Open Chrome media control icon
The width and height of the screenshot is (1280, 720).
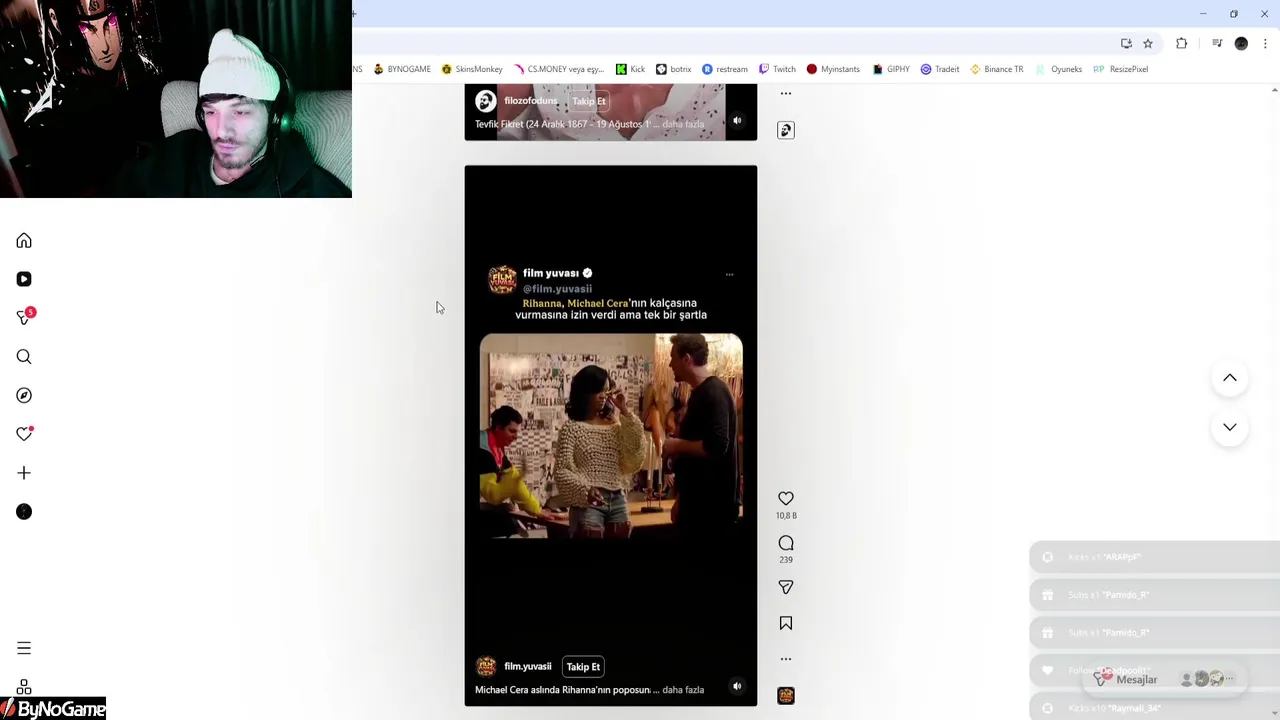click(1217, 43)
